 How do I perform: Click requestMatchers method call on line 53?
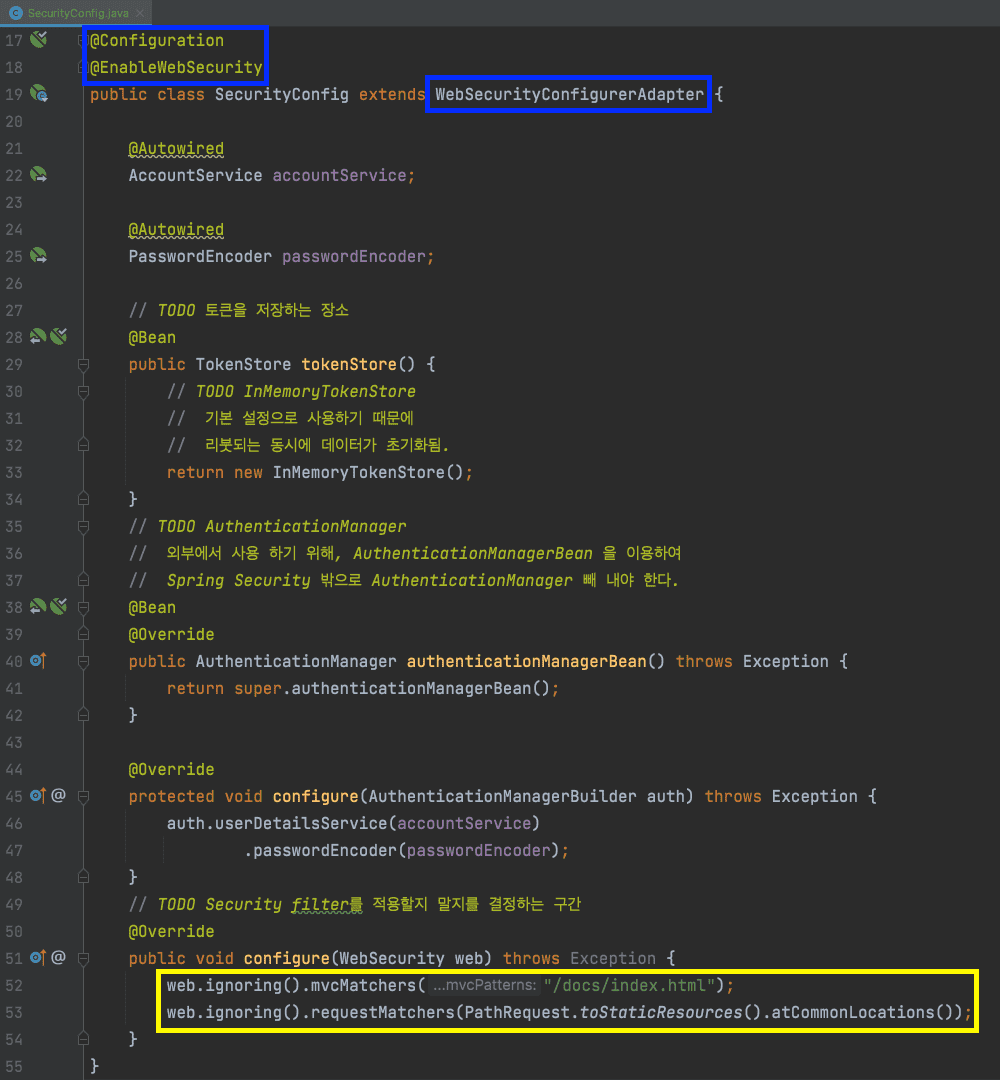[383, 1012]
